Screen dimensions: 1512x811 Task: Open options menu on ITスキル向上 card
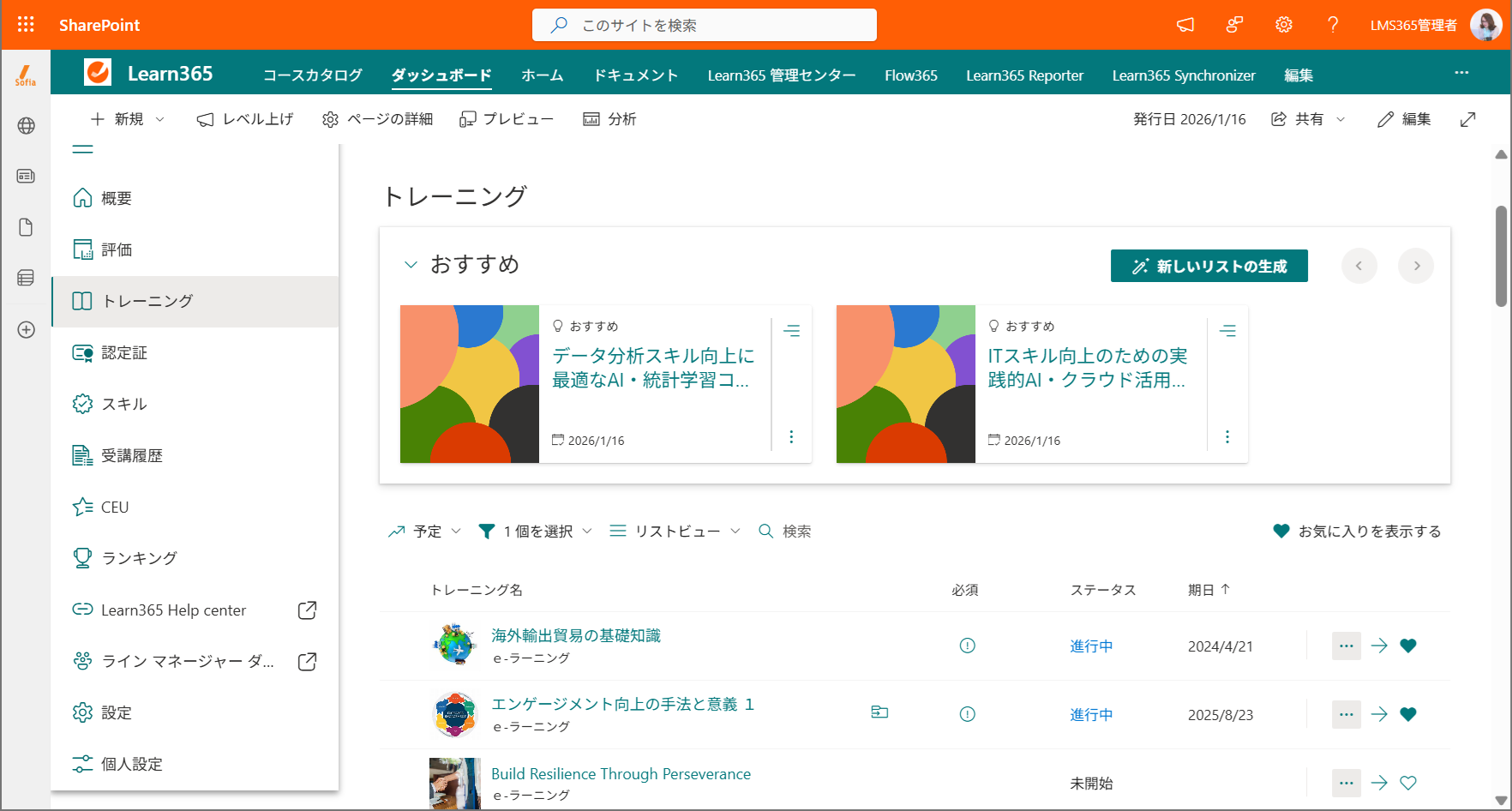point(1227,437)
